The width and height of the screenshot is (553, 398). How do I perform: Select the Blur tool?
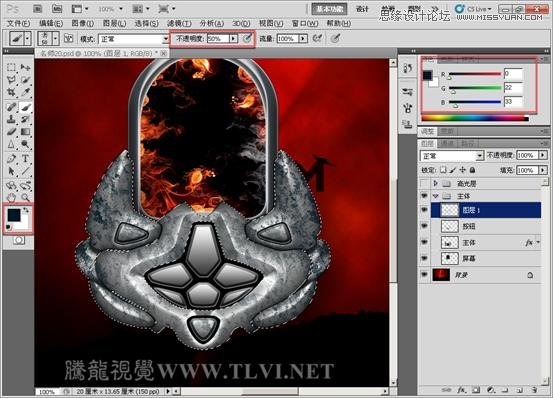(11, 144)
